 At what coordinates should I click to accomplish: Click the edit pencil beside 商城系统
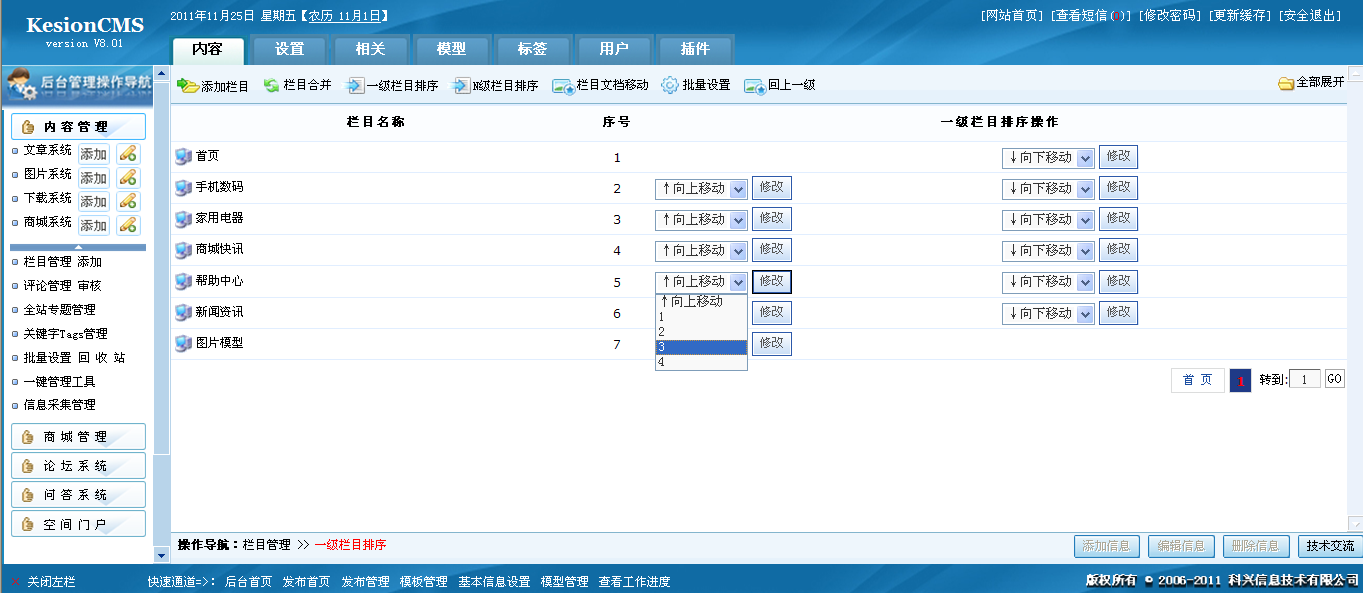tap(127, 225)
